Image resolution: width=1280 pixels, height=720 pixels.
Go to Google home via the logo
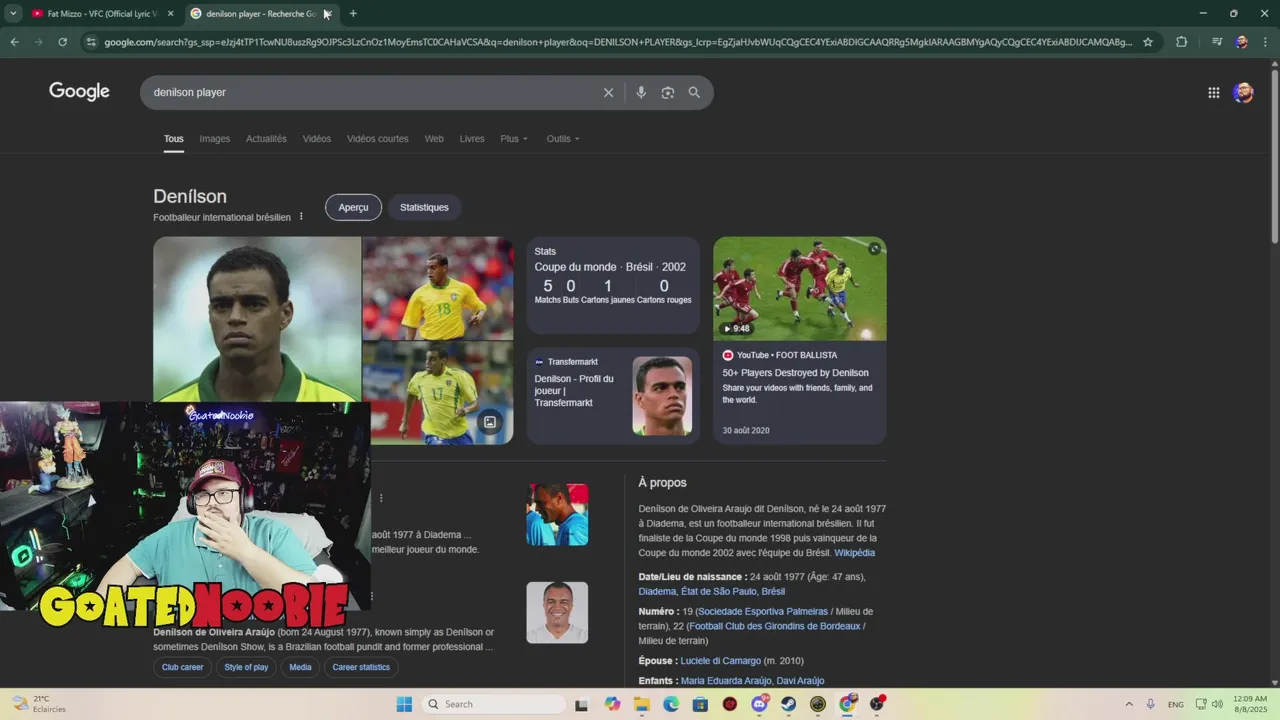pos(79,92)
